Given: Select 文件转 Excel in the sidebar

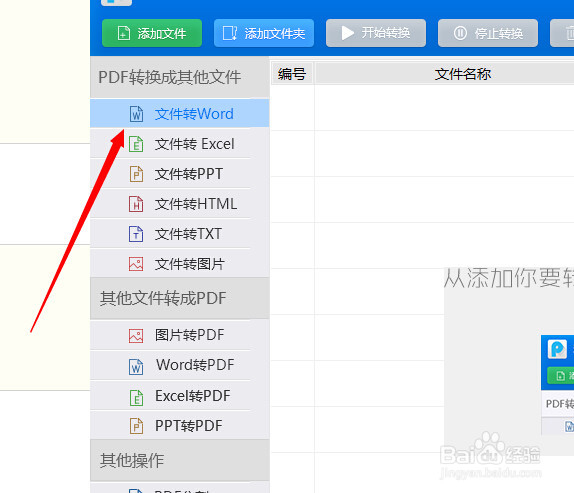Looking at the screenshot, I should coord(180,144).
